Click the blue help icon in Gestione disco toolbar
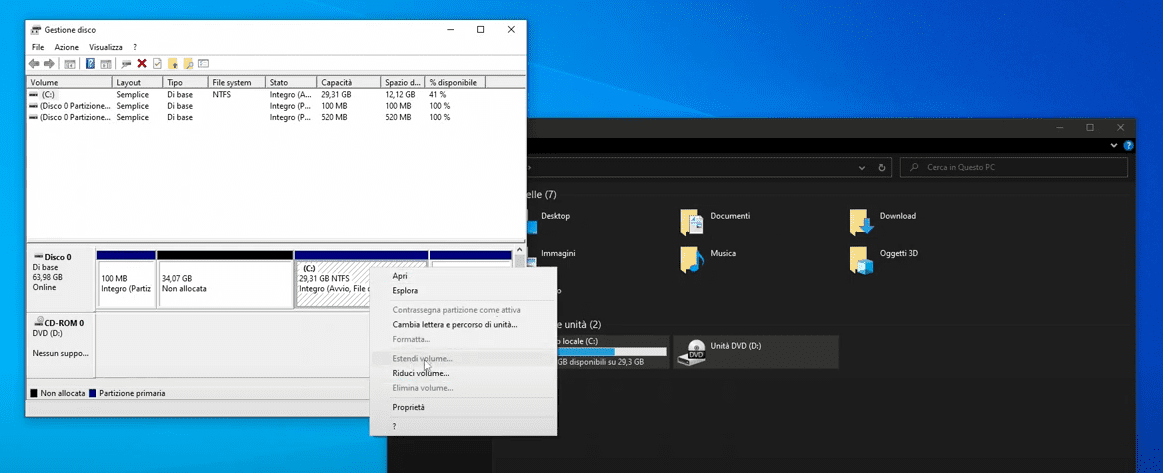 (90, 64)
